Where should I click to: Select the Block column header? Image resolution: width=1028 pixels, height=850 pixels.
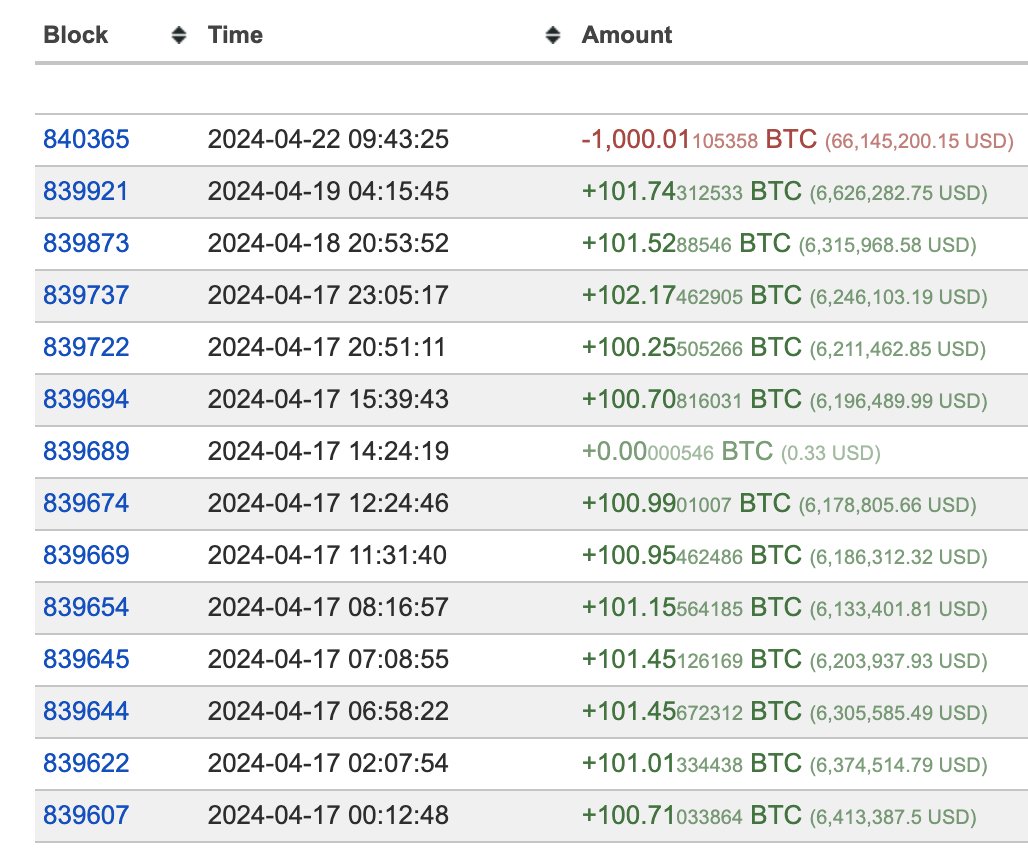point(75,34)
